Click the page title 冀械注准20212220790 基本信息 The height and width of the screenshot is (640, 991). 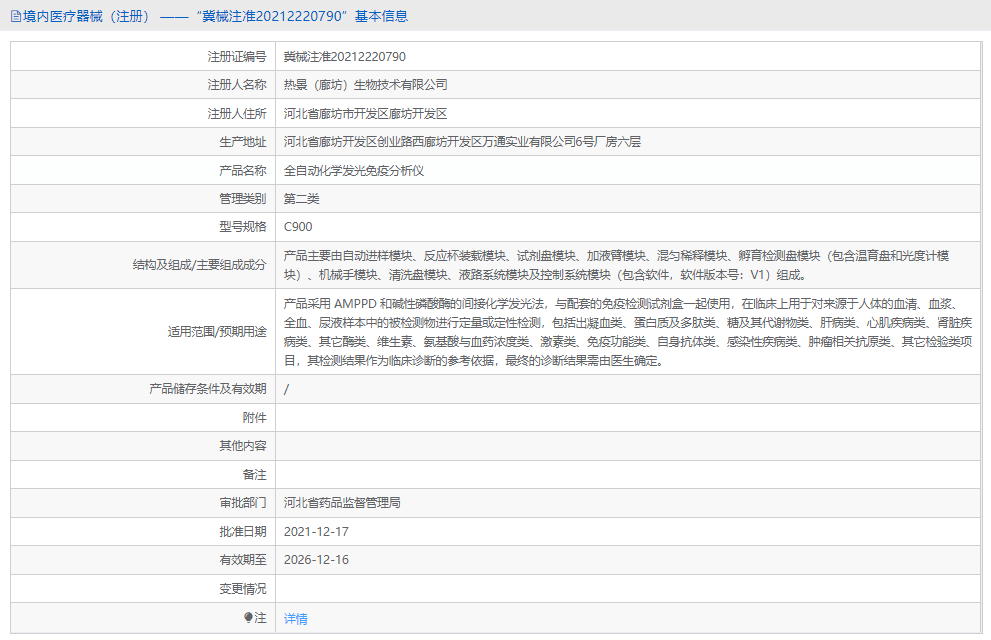click(x=230, y=16)
